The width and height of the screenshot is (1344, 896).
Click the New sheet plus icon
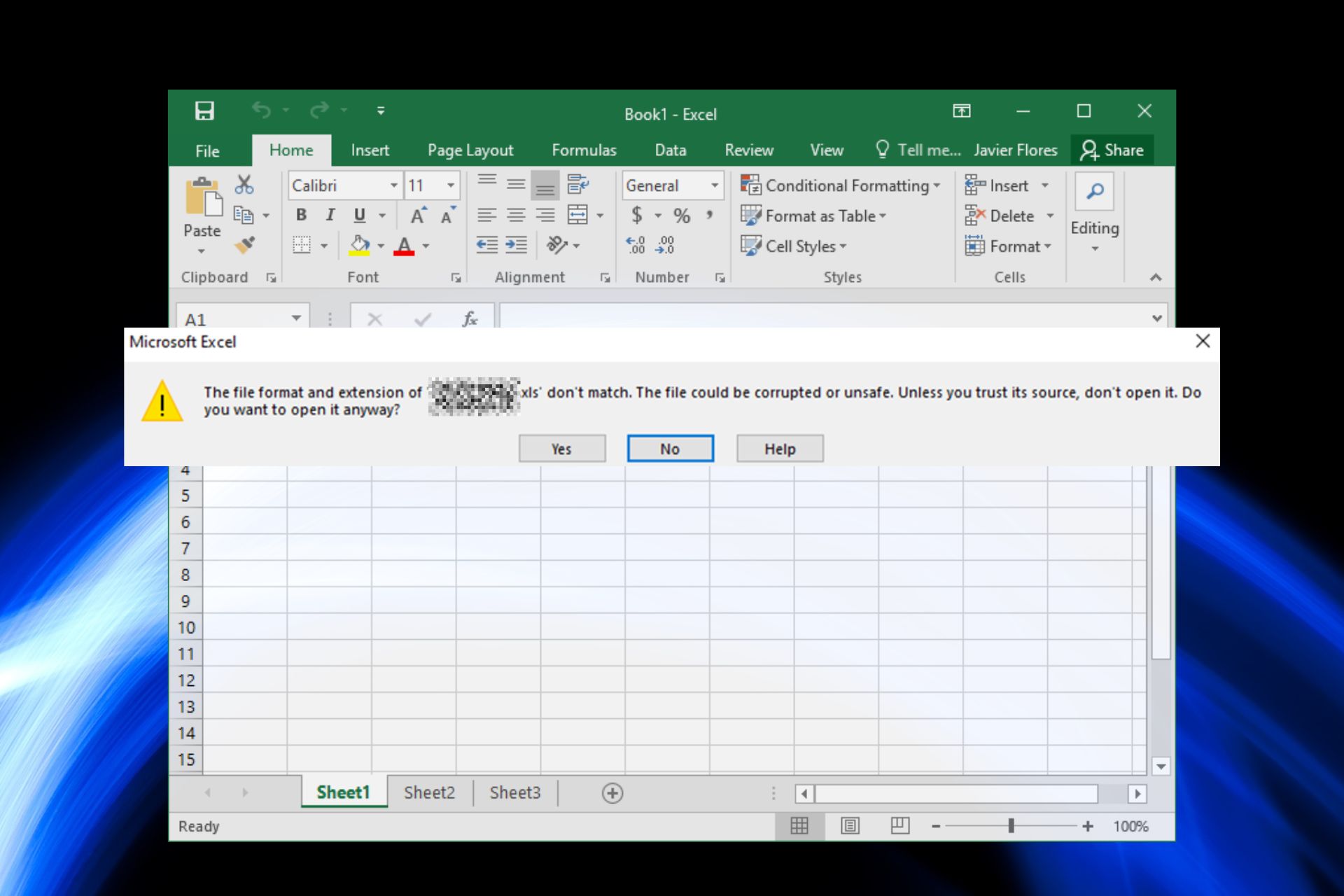[612, 793]
